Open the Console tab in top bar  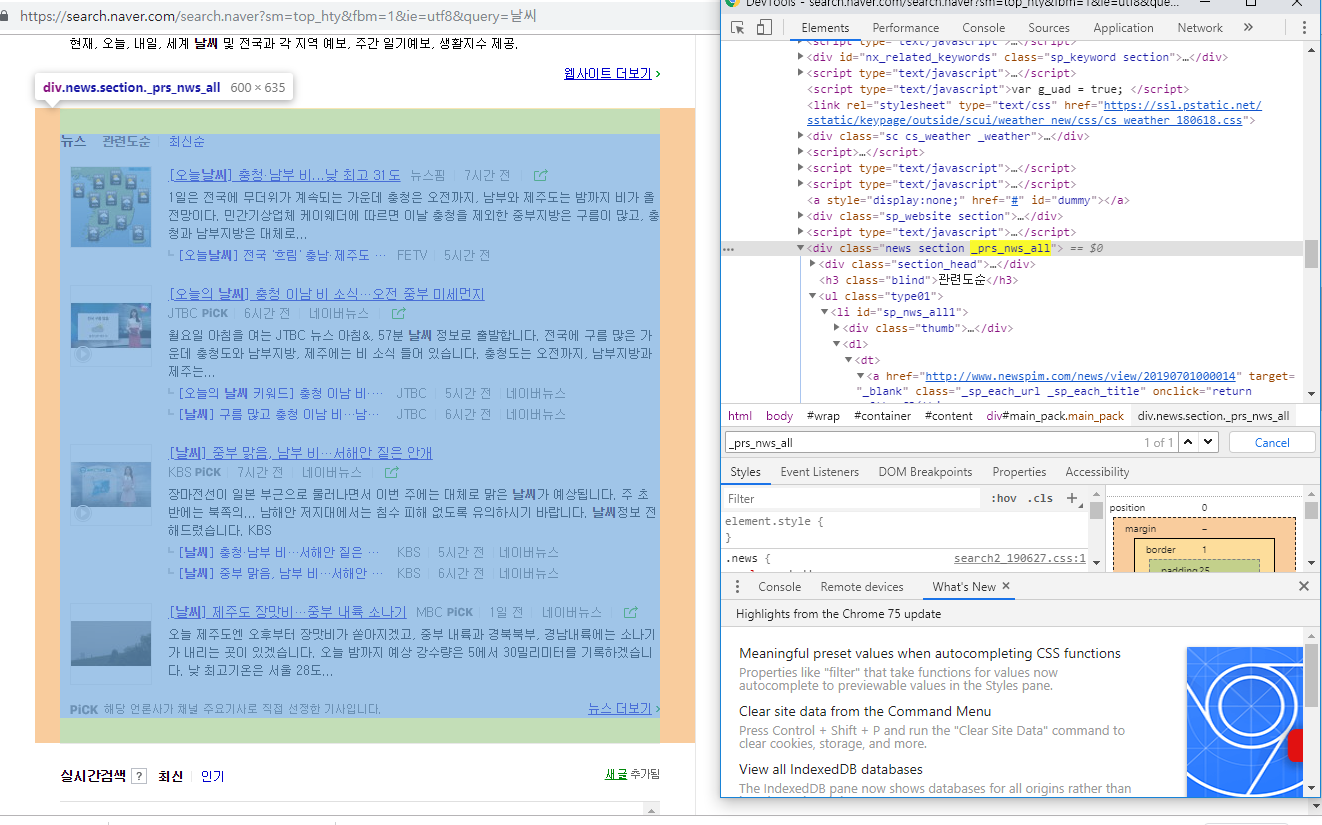pyautogui.click(x=983, y=28)
